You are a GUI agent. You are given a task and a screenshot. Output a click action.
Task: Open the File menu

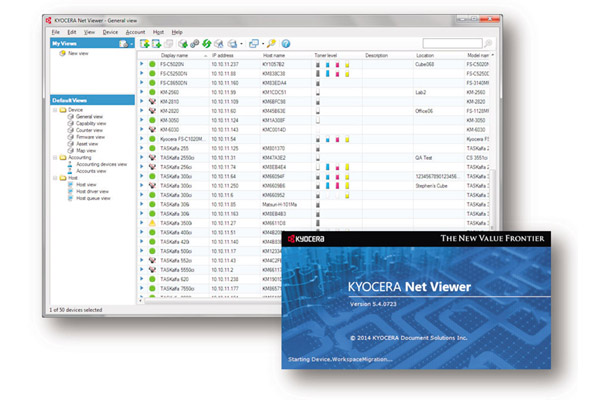(x=55, y=32)
